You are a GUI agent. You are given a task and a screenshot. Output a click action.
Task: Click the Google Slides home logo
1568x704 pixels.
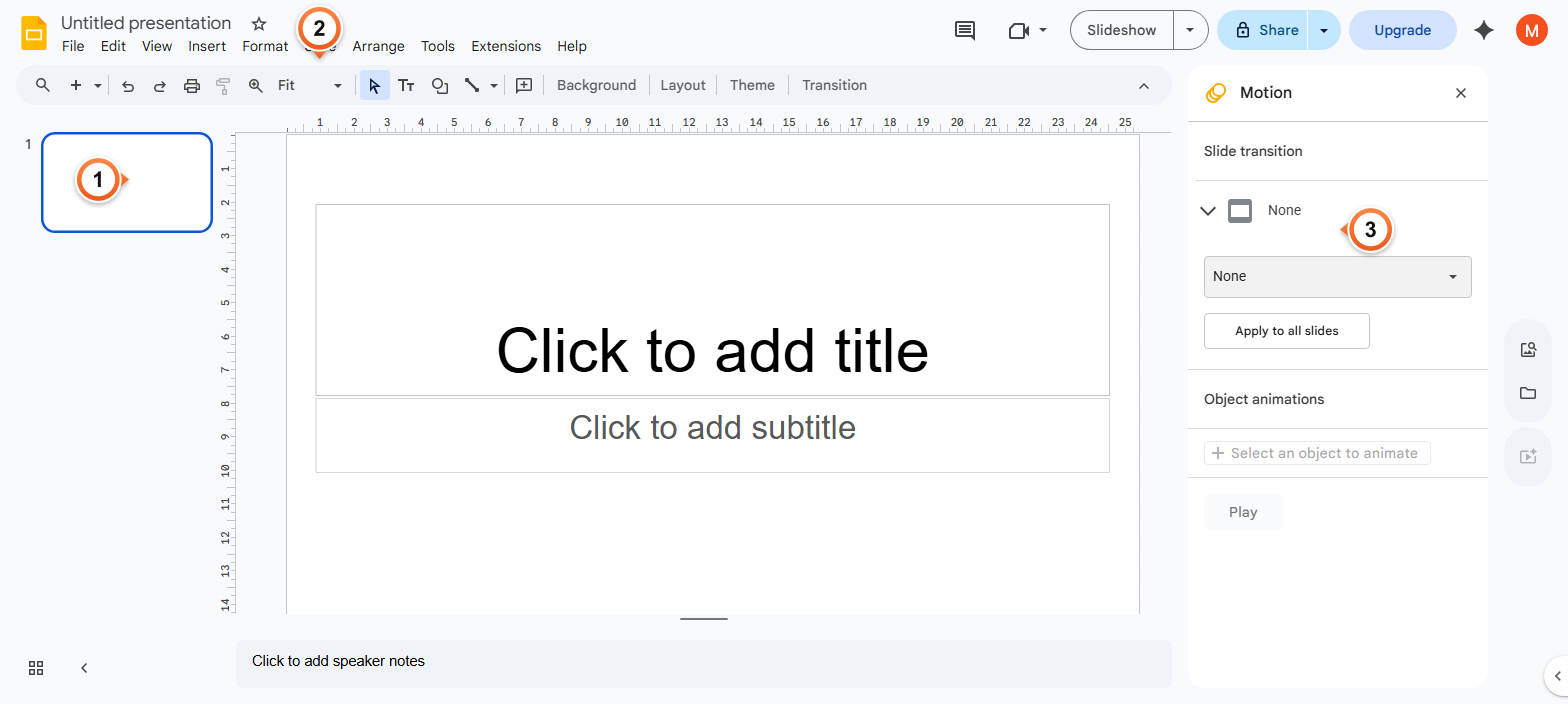coord(35,33)
